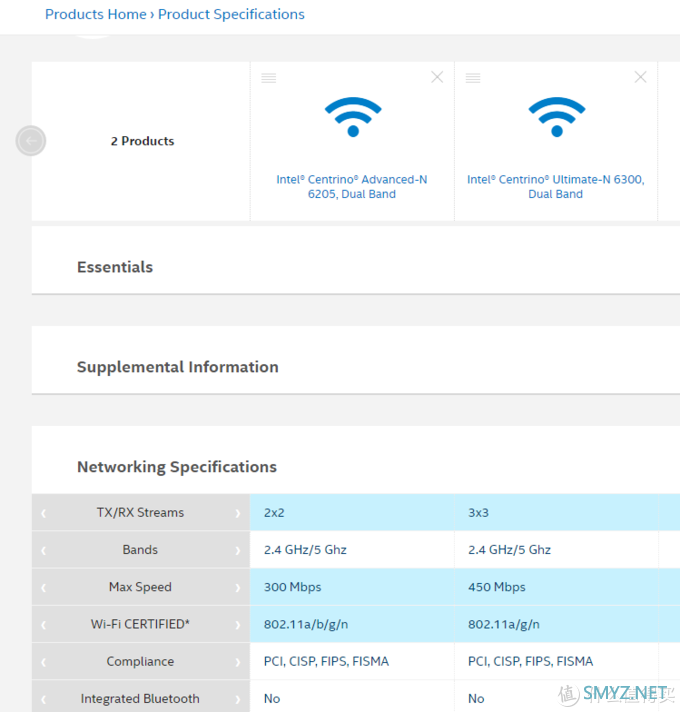Image resolution: width=680 pixels, height=712 pixels.
Task: Click right chevron on Bands row
Action: [237, 550]
